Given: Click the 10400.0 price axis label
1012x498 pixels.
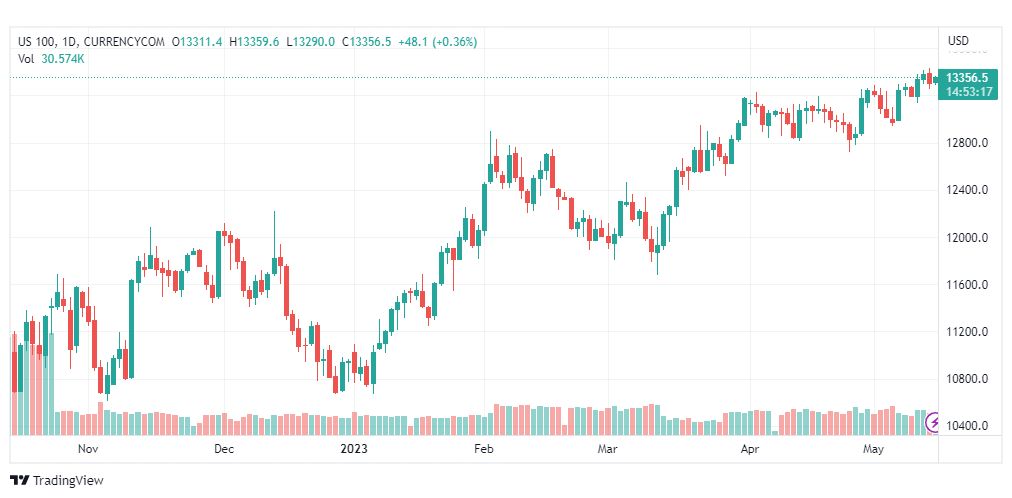Looking at the screenshot, I should pyautogui.click(x=967, y=426).
